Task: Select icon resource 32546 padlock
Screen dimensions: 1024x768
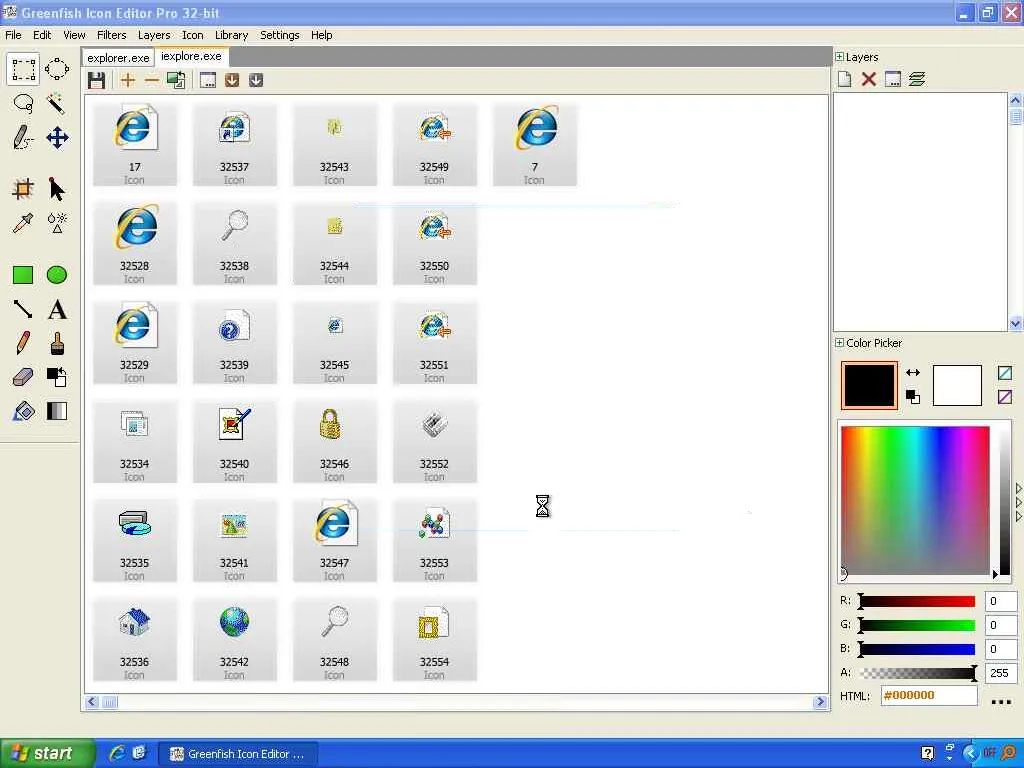Action: click(x=334, y=442)
